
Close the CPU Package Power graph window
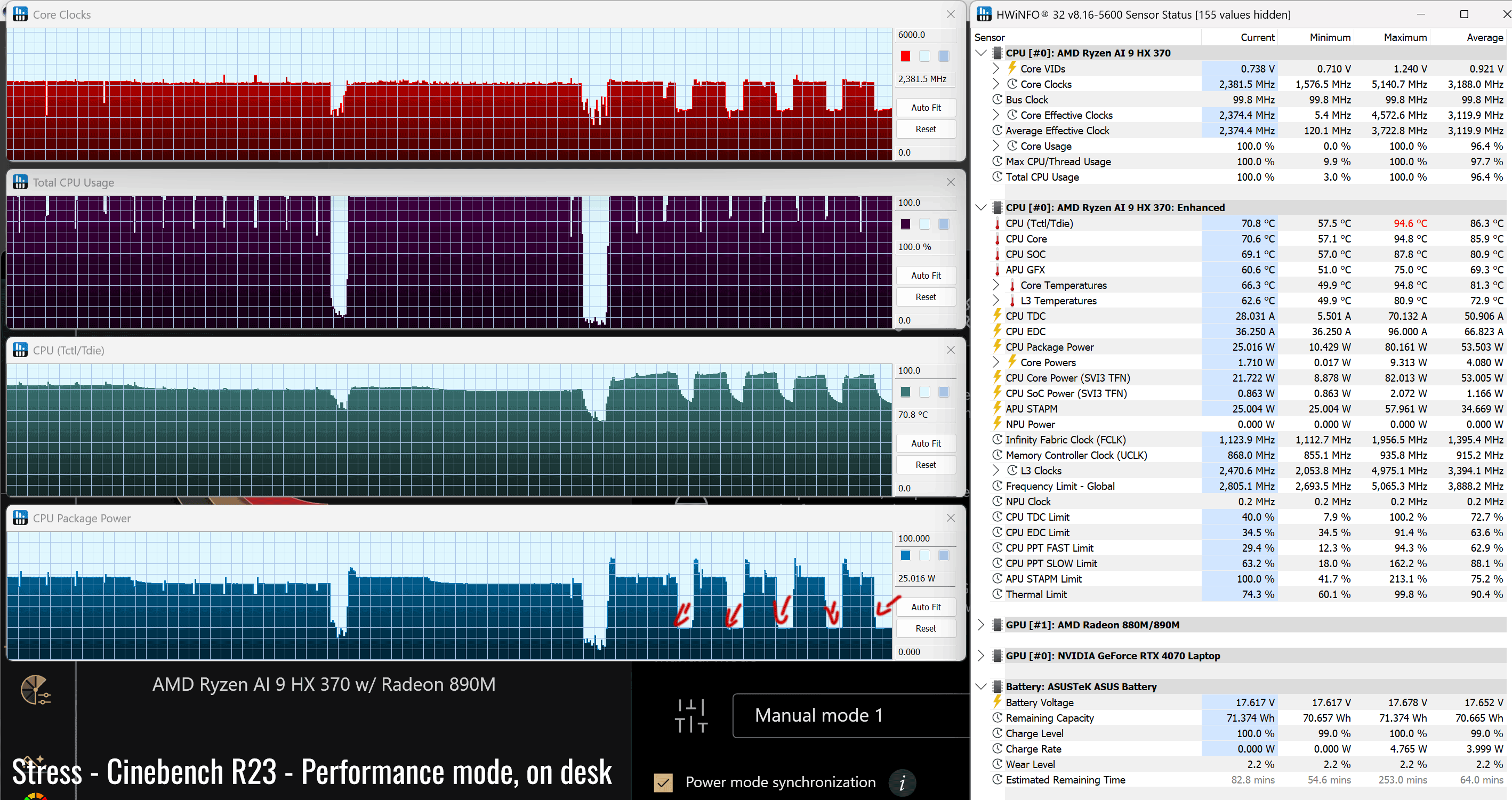tap(950, 518)
